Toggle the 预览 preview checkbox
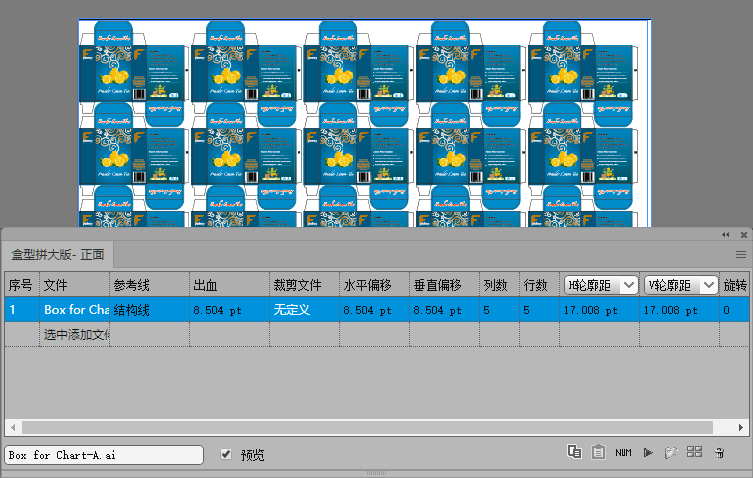 tap(226, 454)
